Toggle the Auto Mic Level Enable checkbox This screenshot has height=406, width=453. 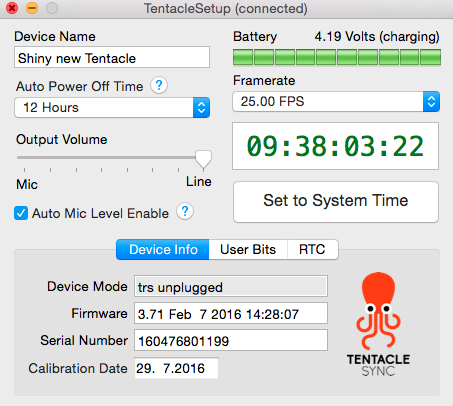tap(21, 213)
